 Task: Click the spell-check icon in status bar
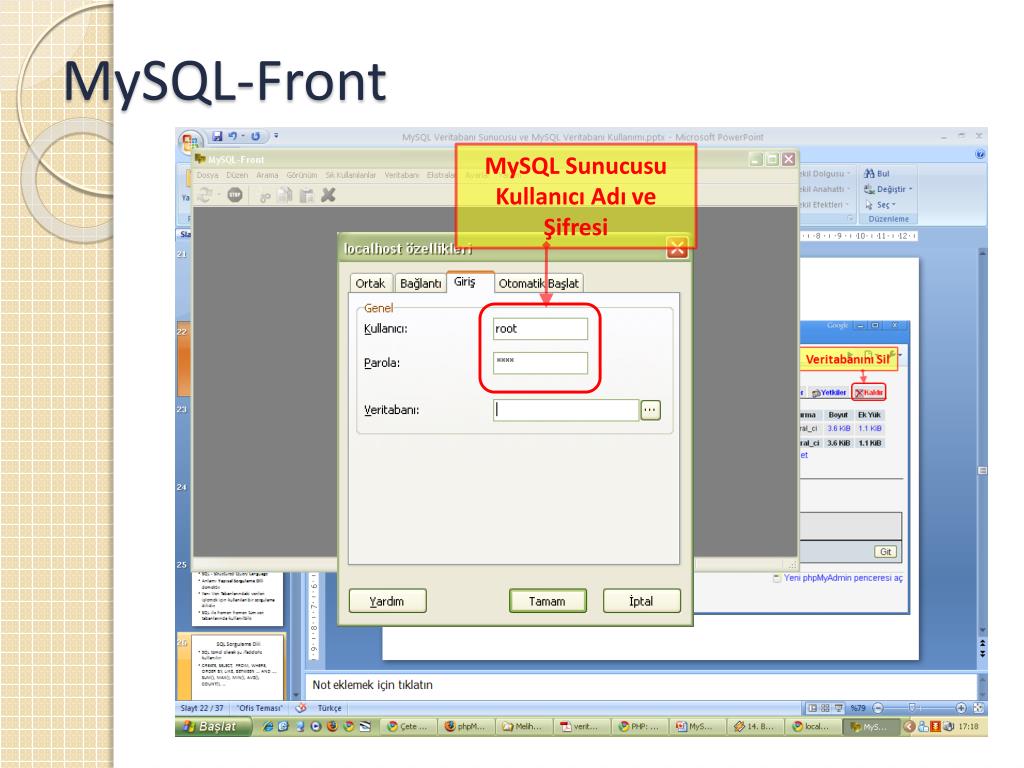tap(301, 708)
